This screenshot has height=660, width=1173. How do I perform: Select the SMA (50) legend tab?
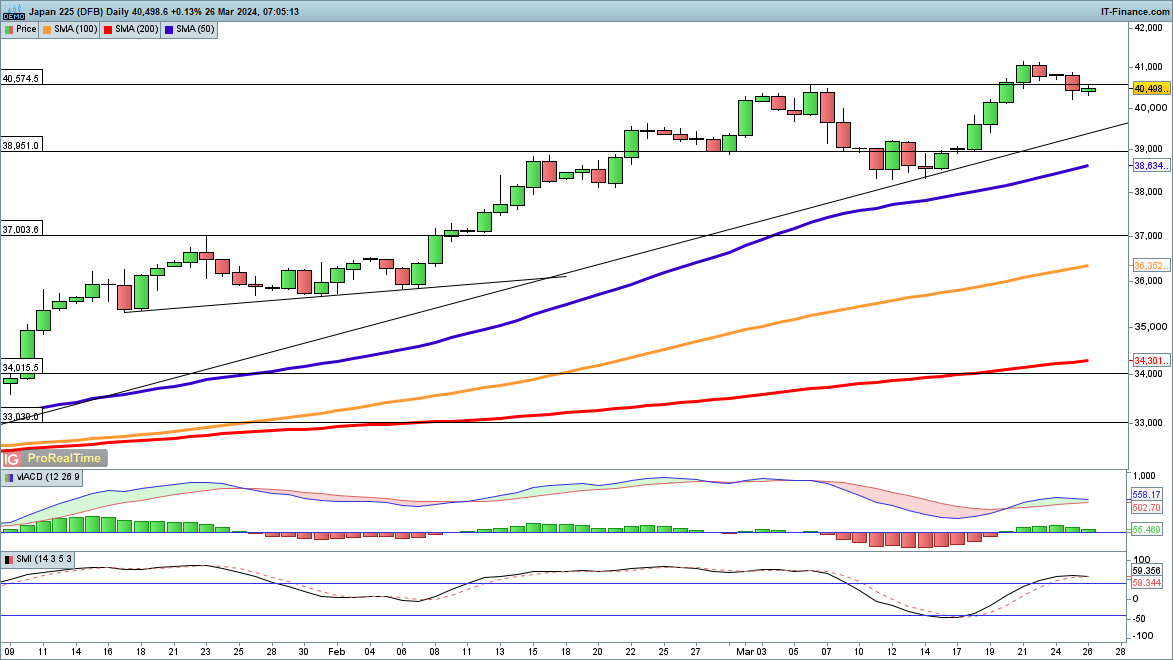click(195, 30)
